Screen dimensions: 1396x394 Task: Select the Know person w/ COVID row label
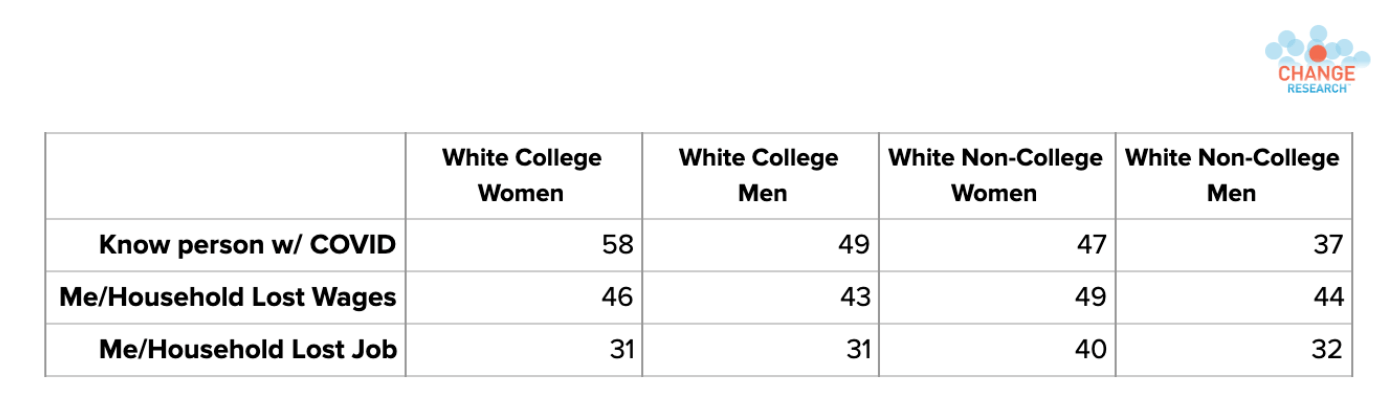click(x=248, y=245)
